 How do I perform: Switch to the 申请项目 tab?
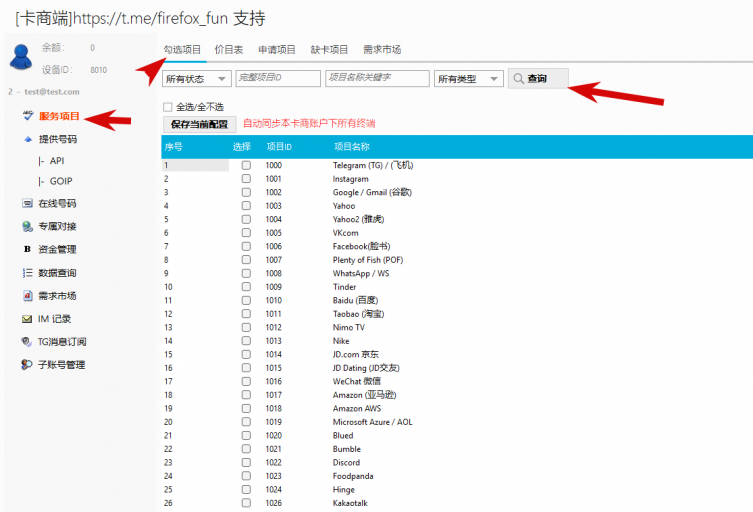pos(277,49)
